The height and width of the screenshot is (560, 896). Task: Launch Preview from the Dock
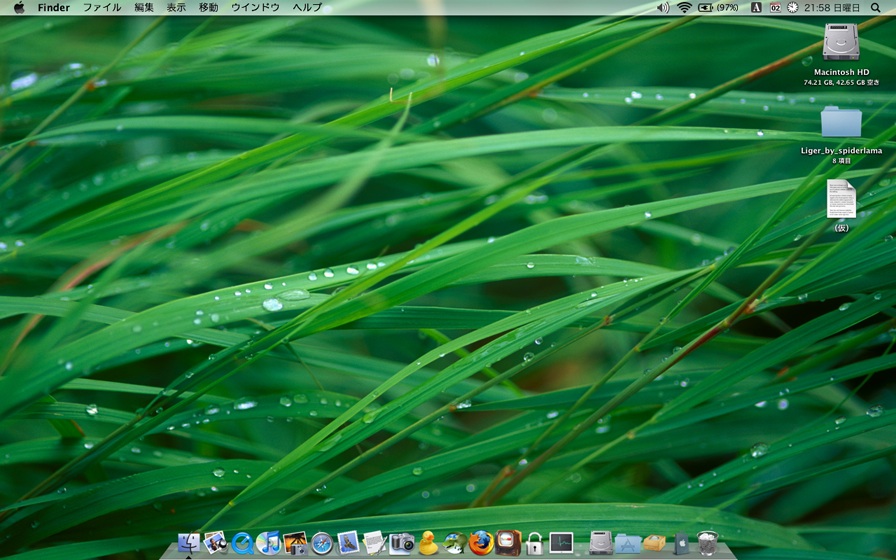(215, 542)
